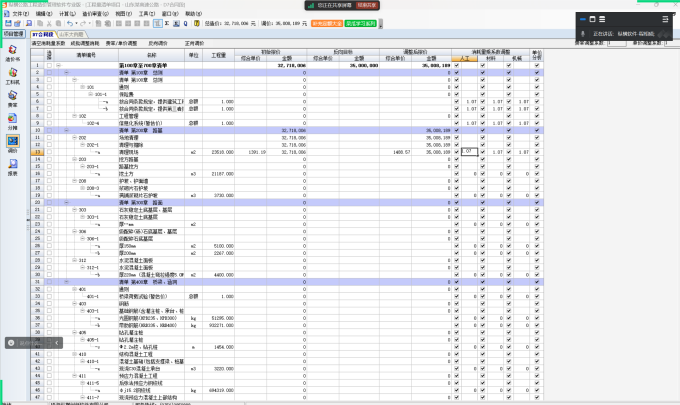Viewport: 680px width, 405px height.
Task: Click 费率/单价调整 button
Action: pyautogui.click(x=121, y=43)
